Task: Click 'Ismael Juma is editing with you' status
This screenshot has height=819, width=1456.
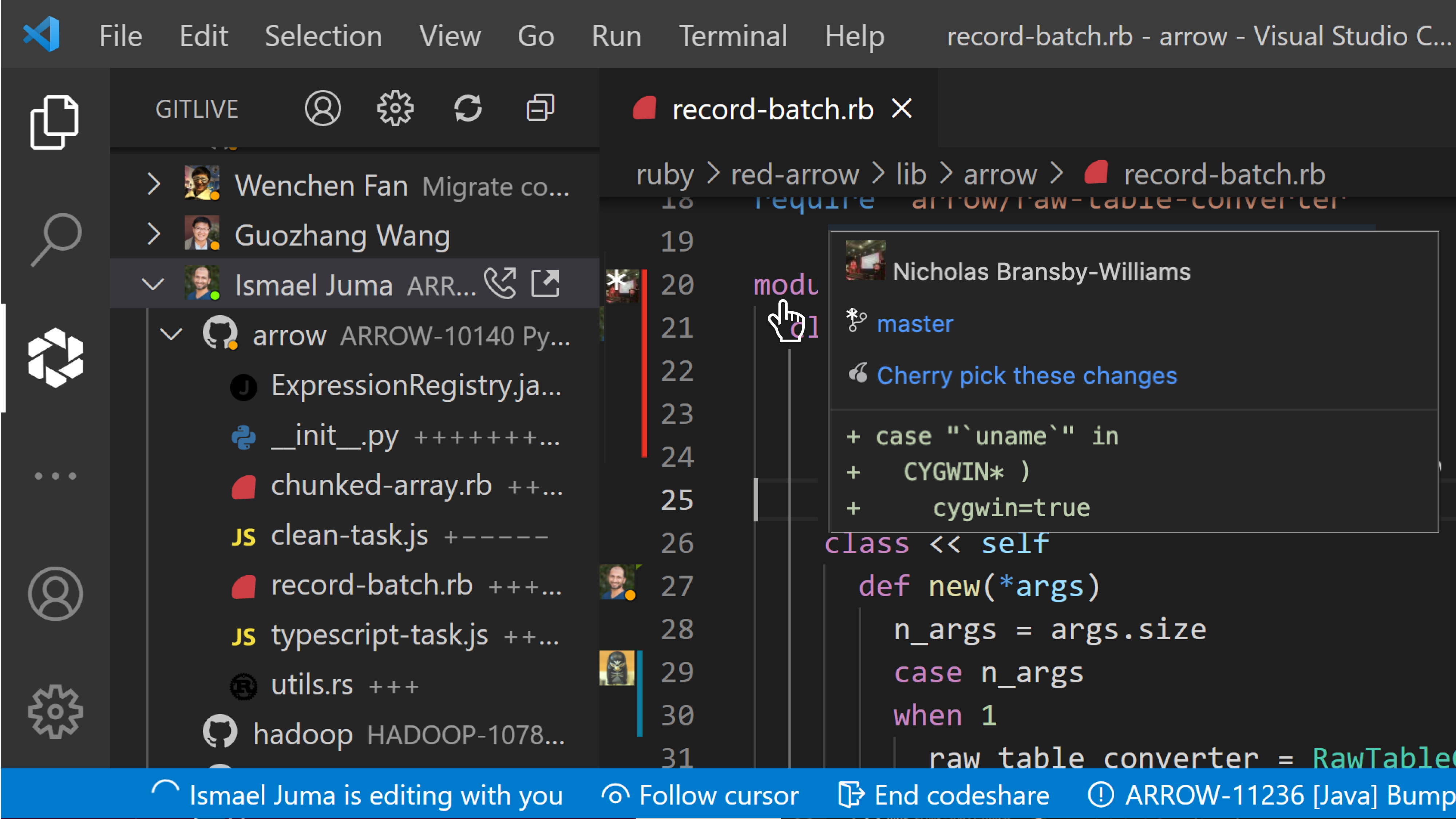Action: tap(376, 796)
